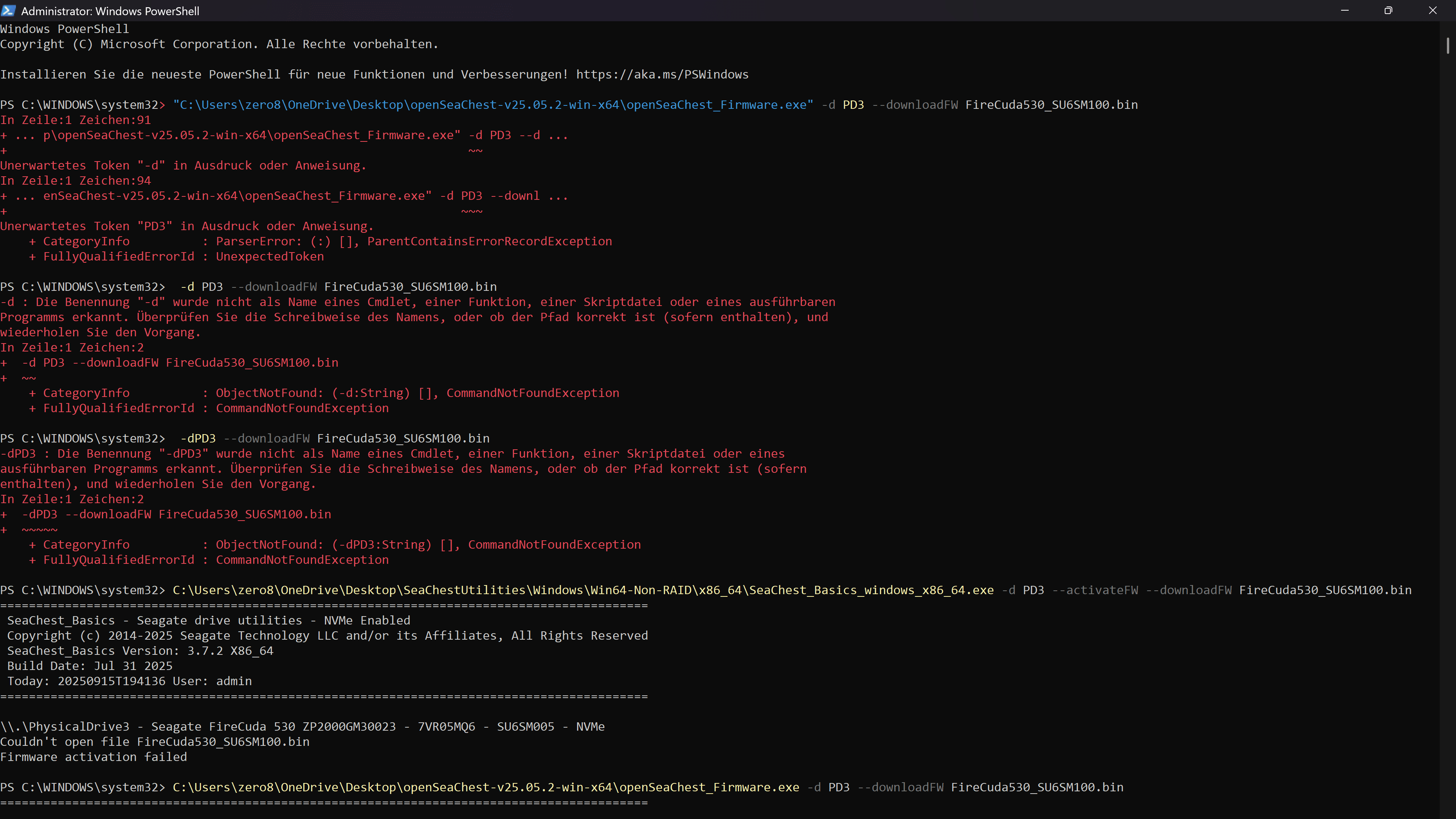Click the 'Couldn't open file' error line
Image resolution: width=1456 pixels, height=819 pixels.
click(x=154, y=742)
